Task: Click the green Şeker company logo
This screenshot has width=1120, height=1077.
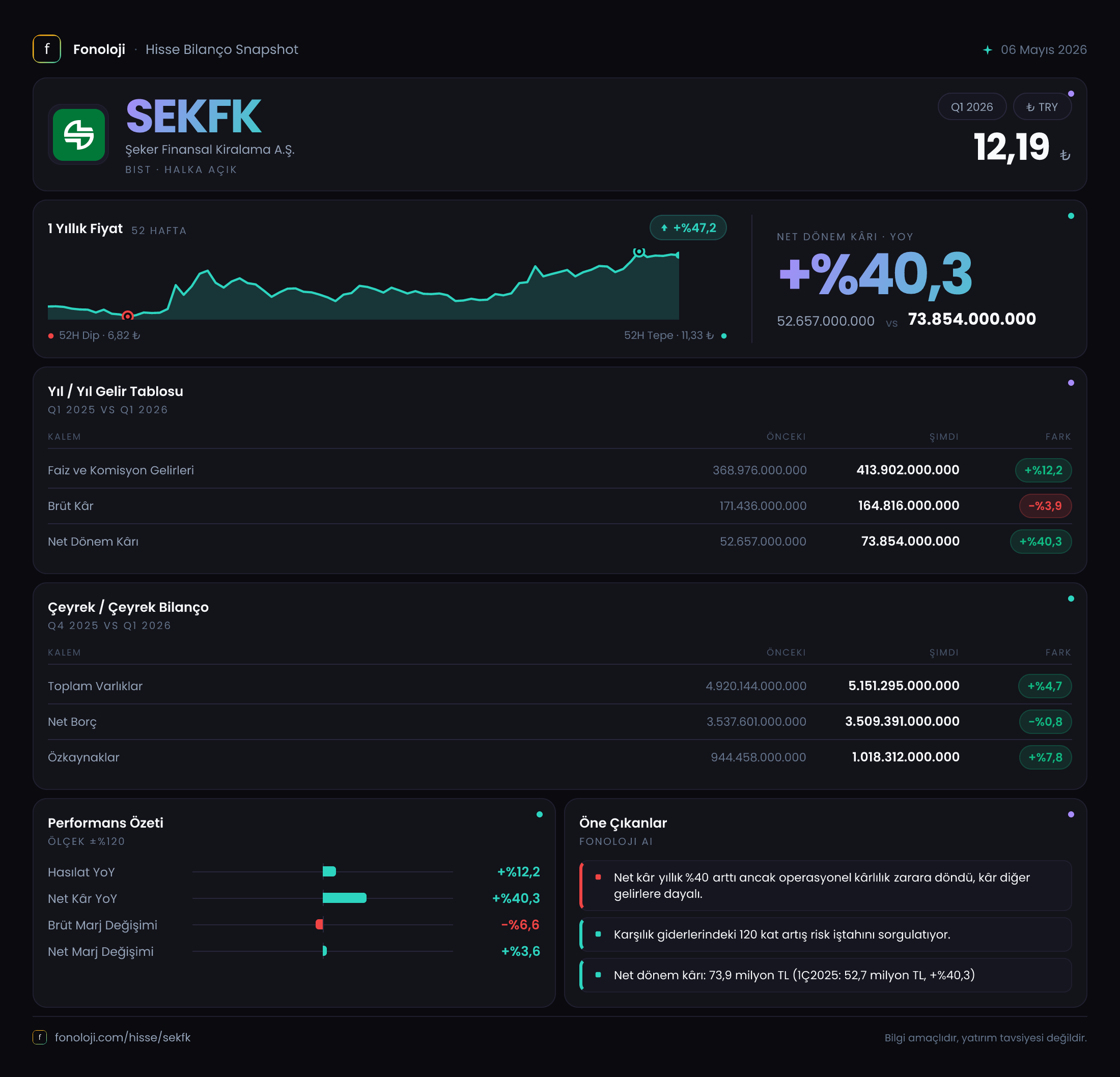Action: click(79, 135)
